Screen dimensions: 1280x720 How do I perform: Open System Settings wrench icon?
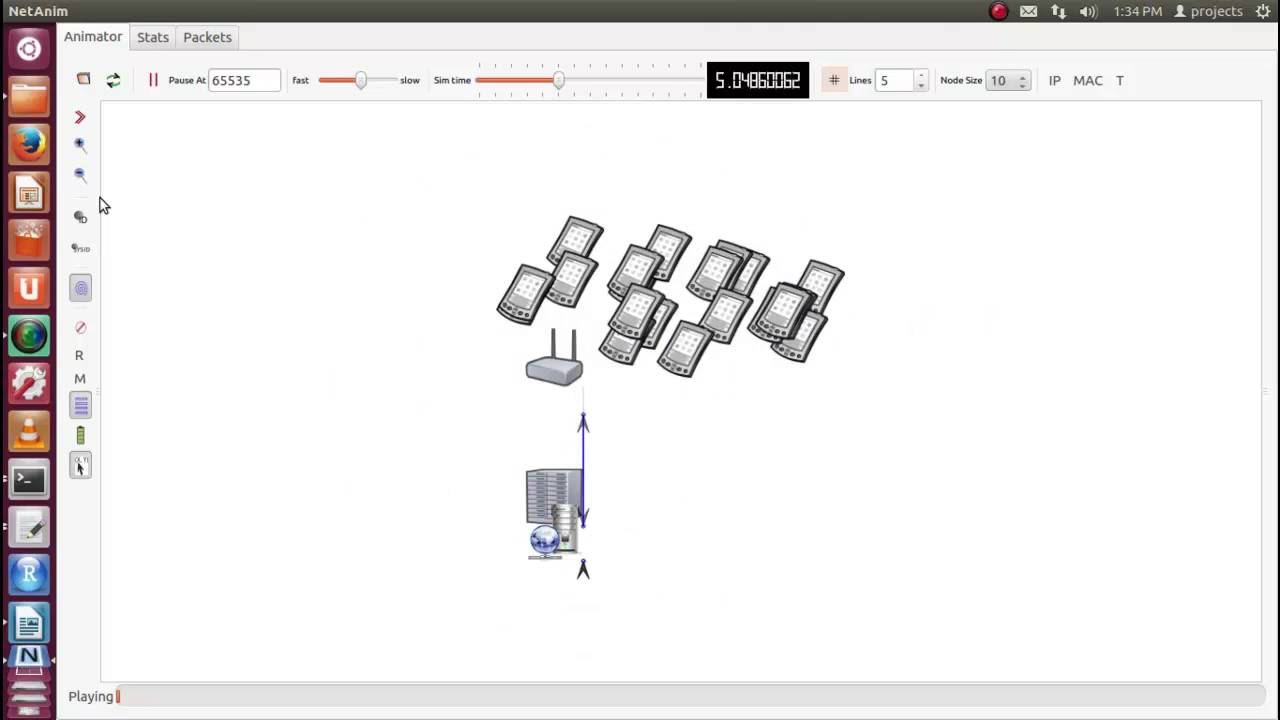pos(29,384)
